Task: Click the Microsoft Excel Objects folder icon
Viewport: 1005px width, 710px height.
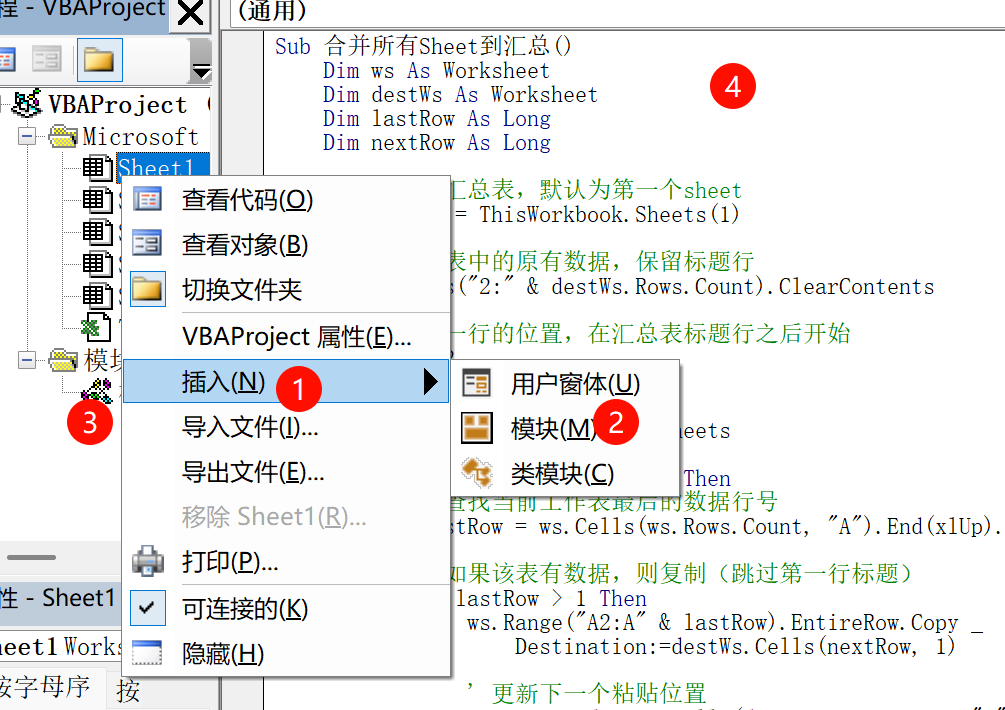Action: pos(63,136)
